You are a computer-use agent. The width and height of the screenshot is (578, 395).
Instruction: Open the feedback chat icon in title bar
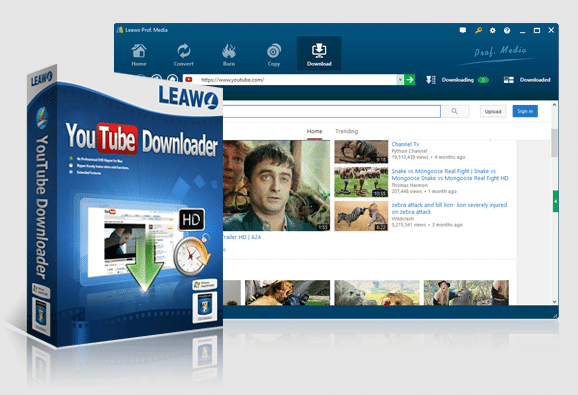click(x=463, y=30)
